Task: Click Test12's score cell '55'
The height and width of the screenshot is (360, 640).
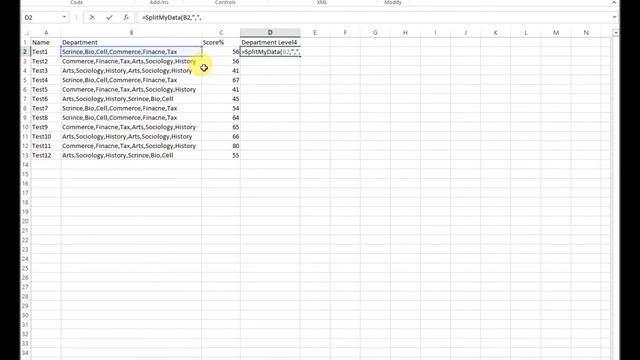Action: (x=221, y=155)
